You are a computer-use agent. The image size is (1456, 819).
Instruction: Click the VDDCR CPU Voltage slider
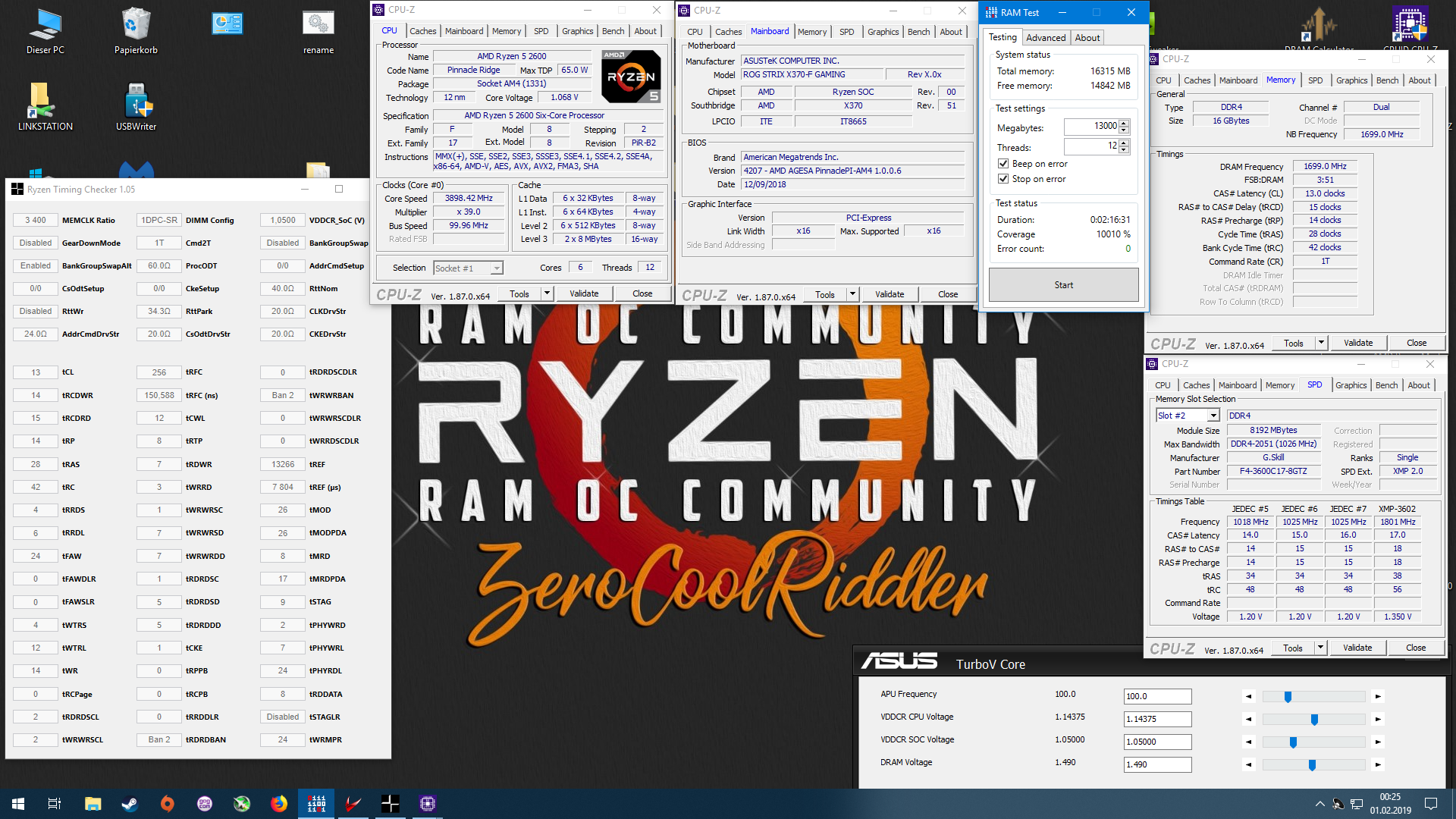point(1313,719)
